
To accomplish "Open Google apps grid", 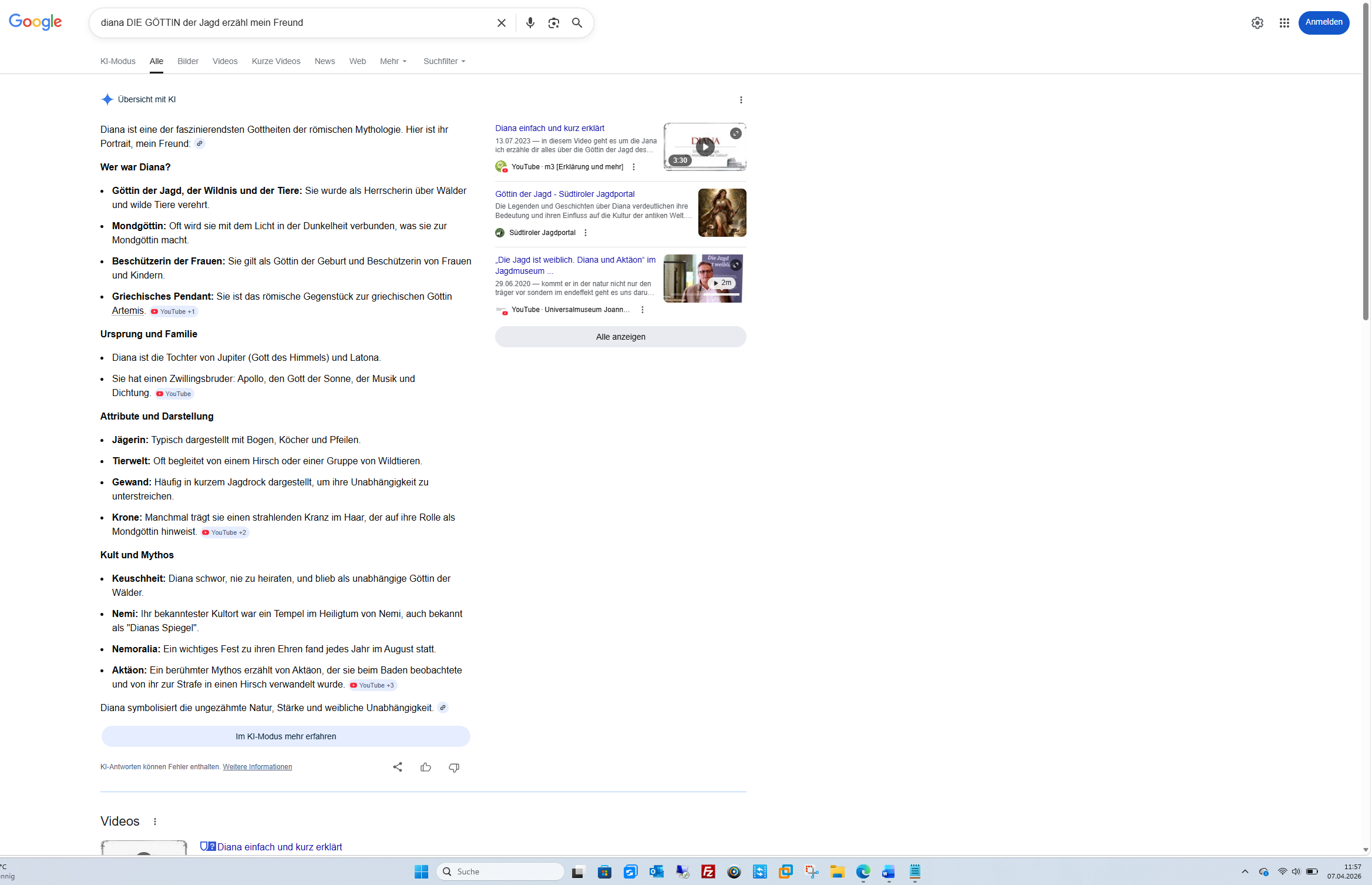I will point(1284,23).
